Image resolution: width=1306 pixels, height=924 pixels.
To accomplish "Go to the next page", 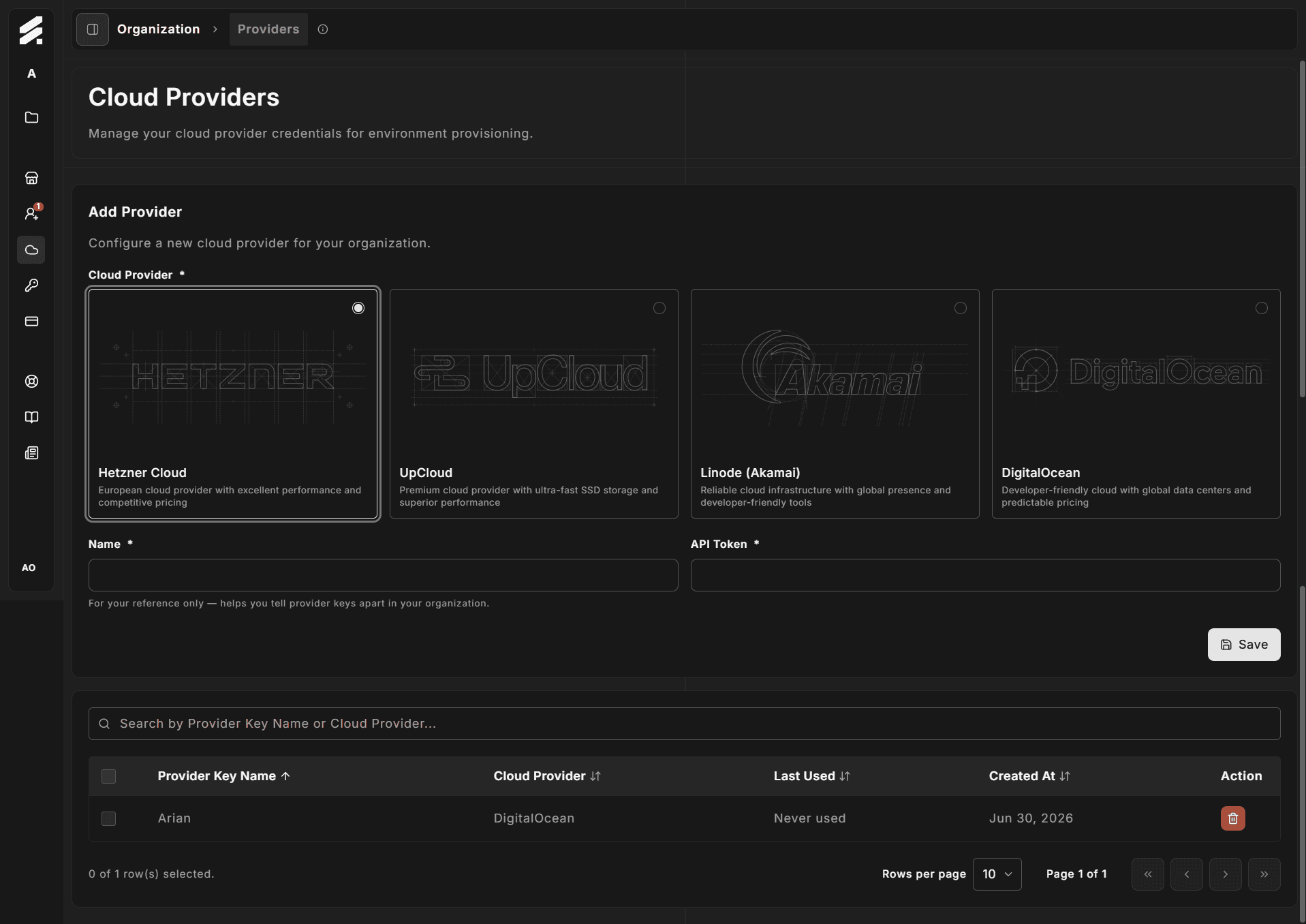I will (x=1226, y=874).
